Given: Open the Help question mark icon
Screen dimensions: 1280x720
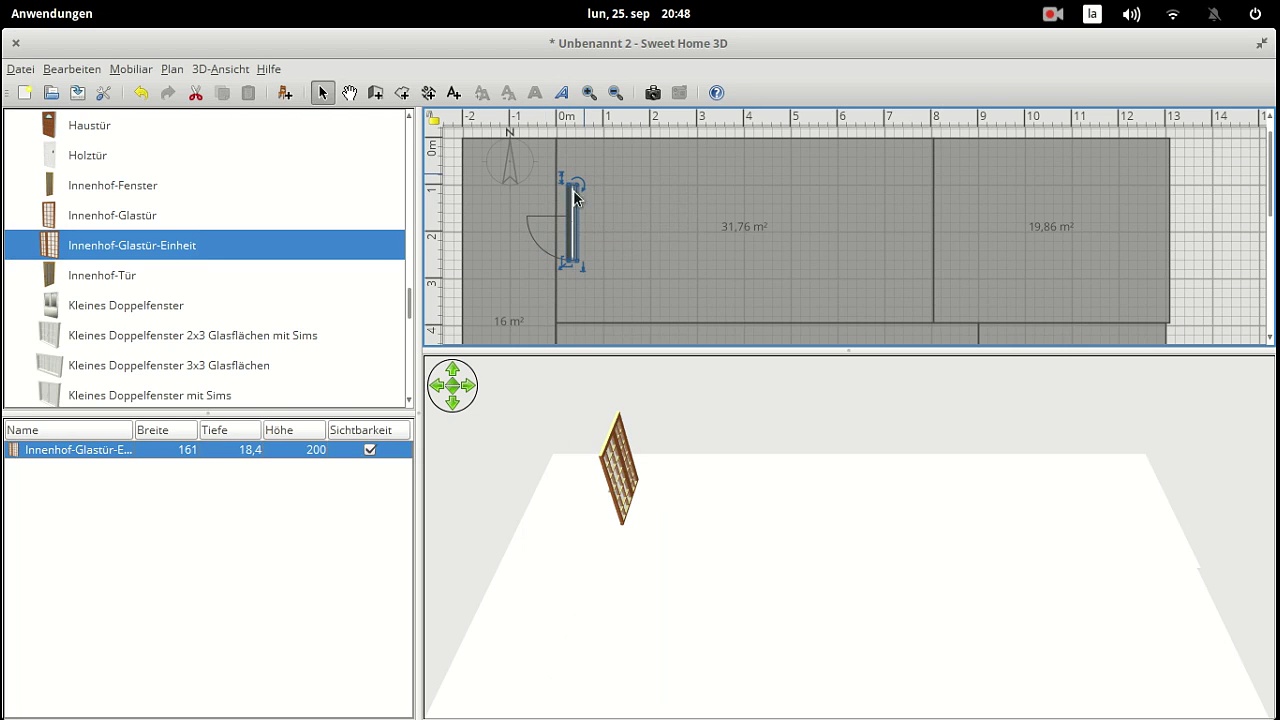Looking at the screenshot, I should (x=716, y=93).
